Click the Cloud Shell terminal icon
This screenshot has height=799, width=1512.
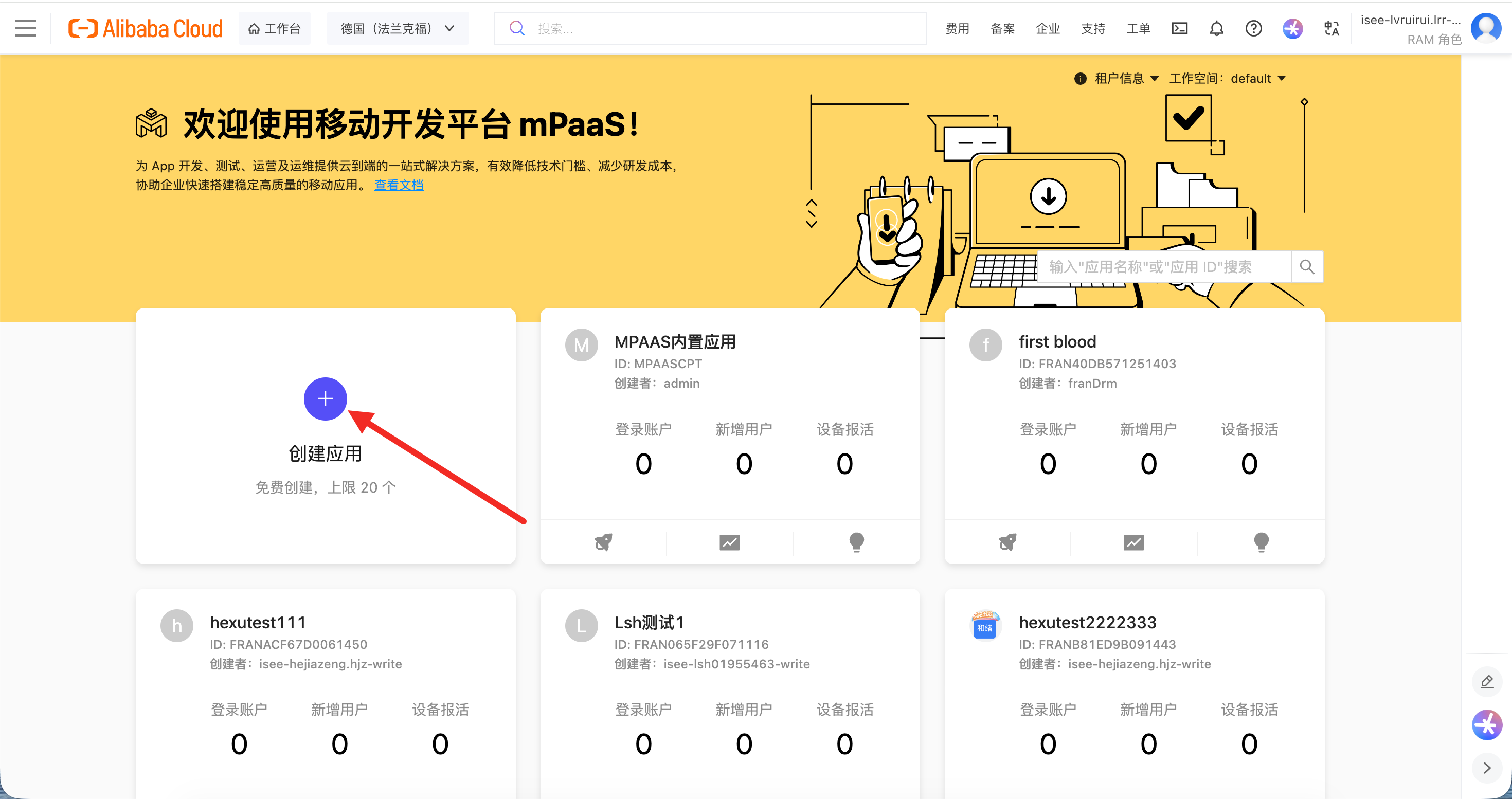point(1179,28)
